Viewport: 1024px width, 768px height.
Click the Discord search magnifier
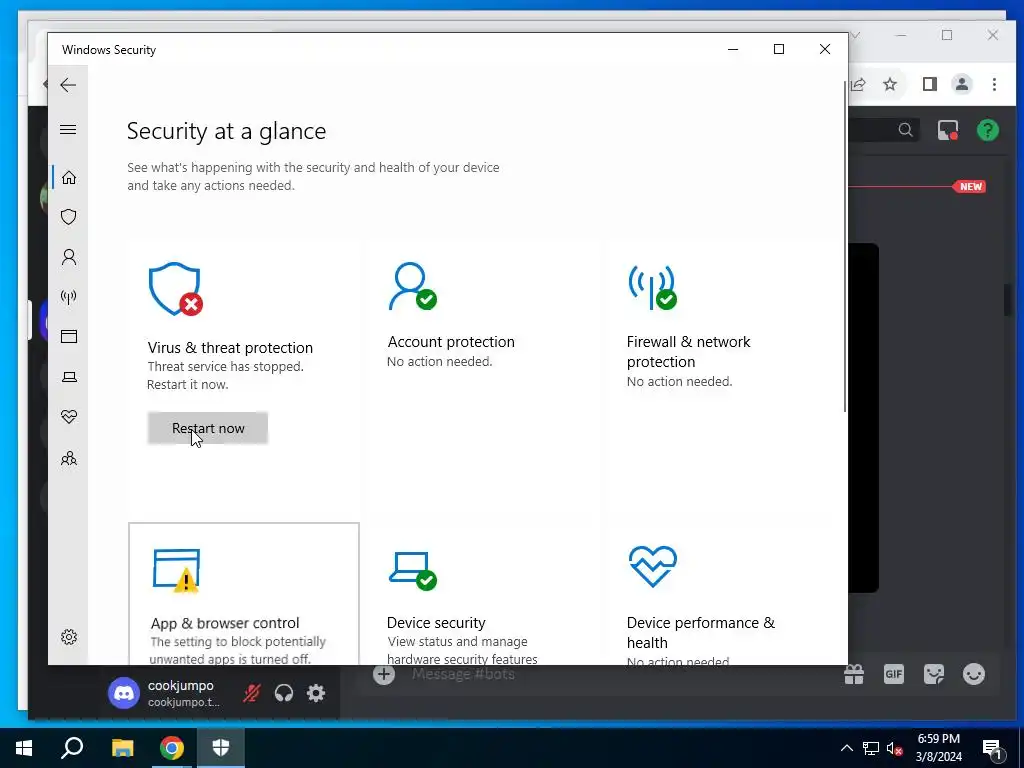pos(905,130)
